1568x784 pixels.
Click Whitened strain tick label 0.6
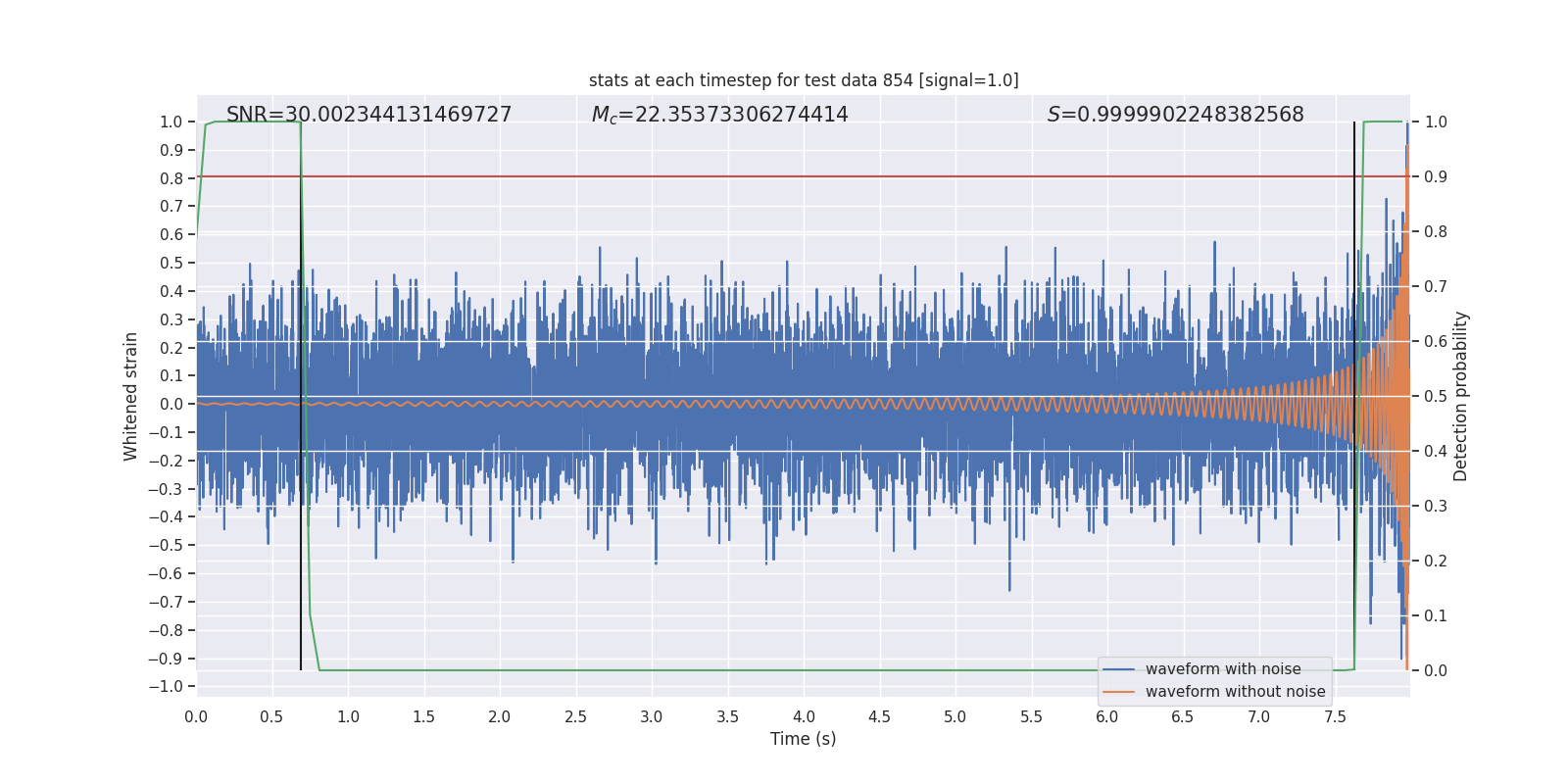[x=171, y=235]
